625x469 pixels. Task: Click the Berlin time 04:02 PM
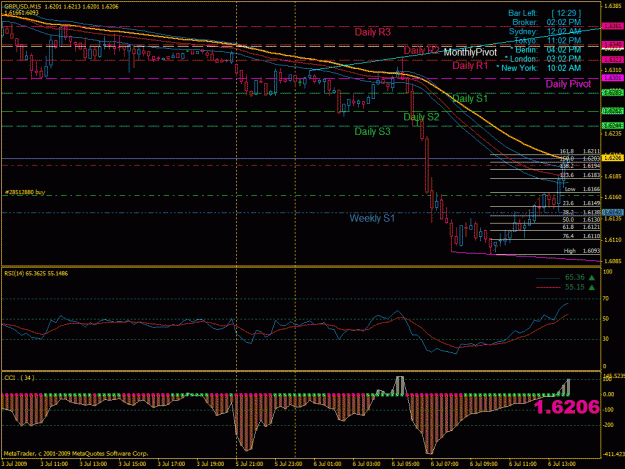[x=564, y=50]
